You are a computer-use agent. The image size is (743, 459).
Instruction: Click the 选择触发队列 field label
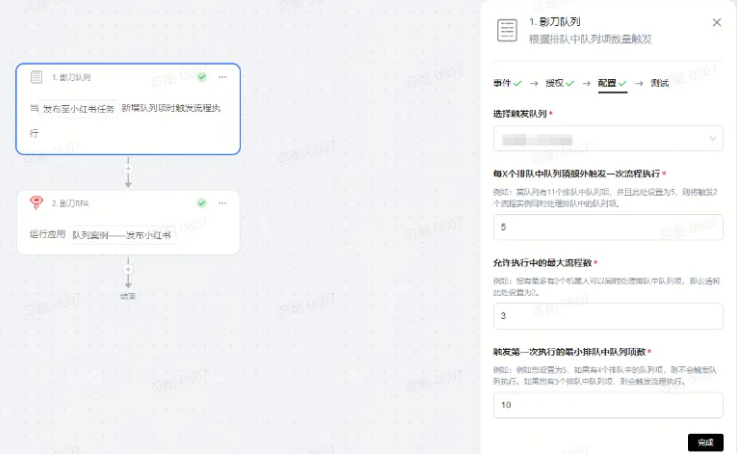click(520, 114)
